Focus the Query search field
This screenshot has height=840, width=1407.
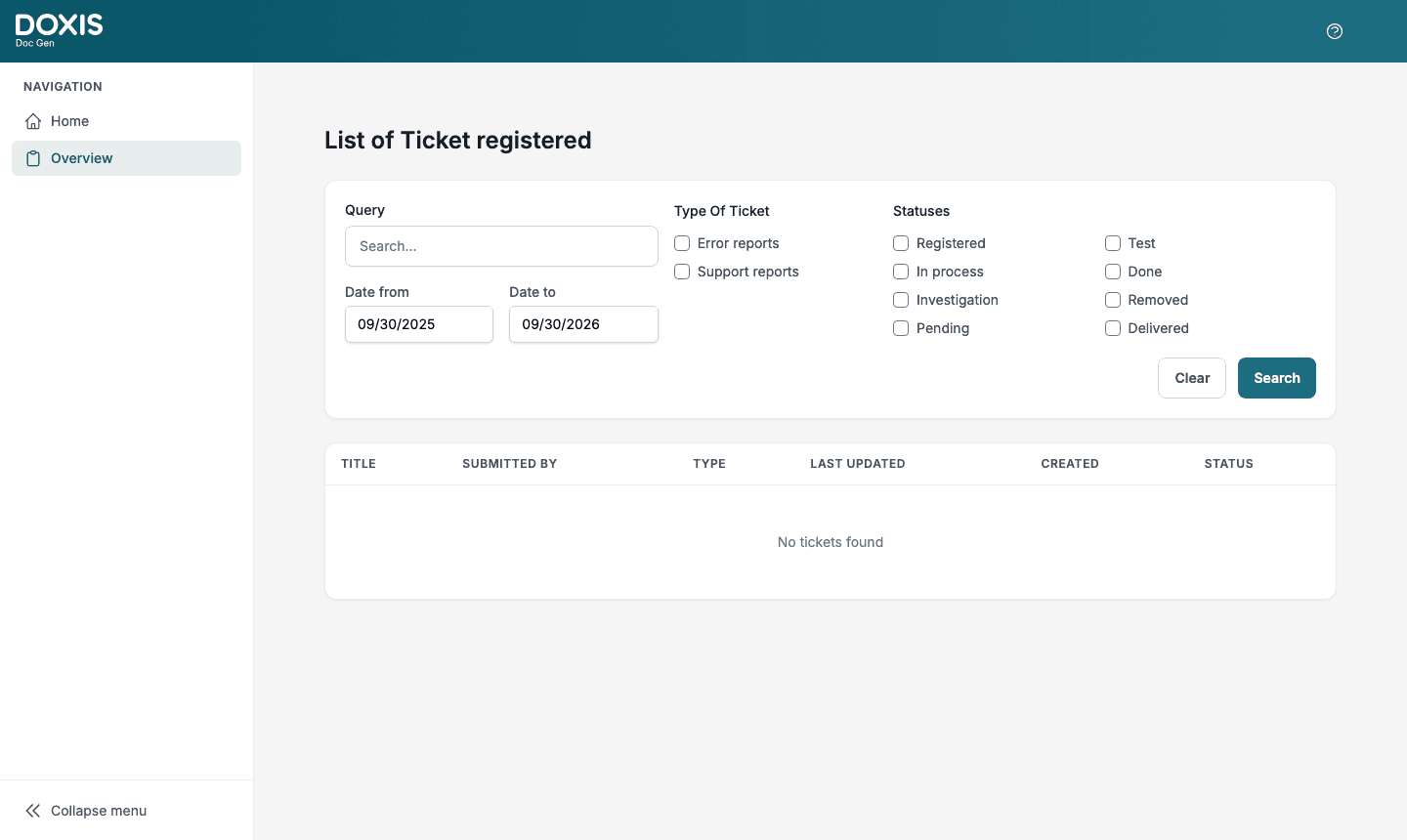pos(501,246)
